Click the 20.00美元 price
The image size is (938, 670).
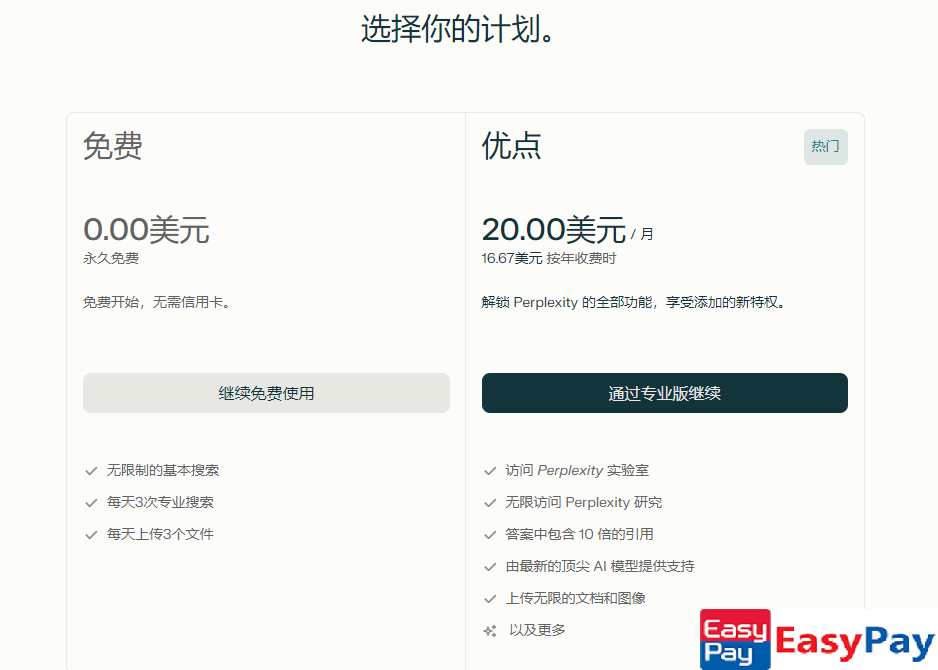[554, 230]
